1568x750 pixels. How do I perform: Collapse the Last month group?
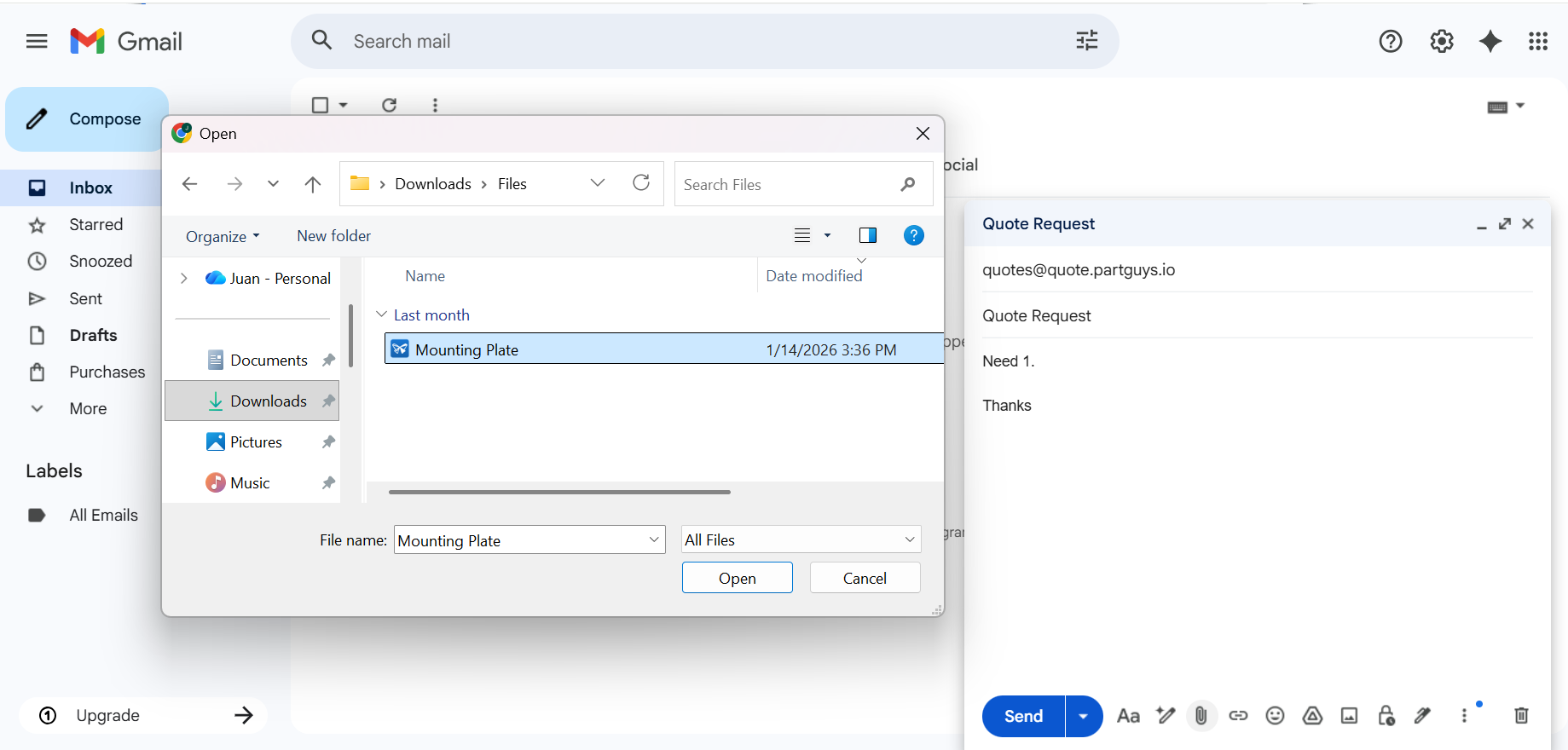tap(381, 314)
